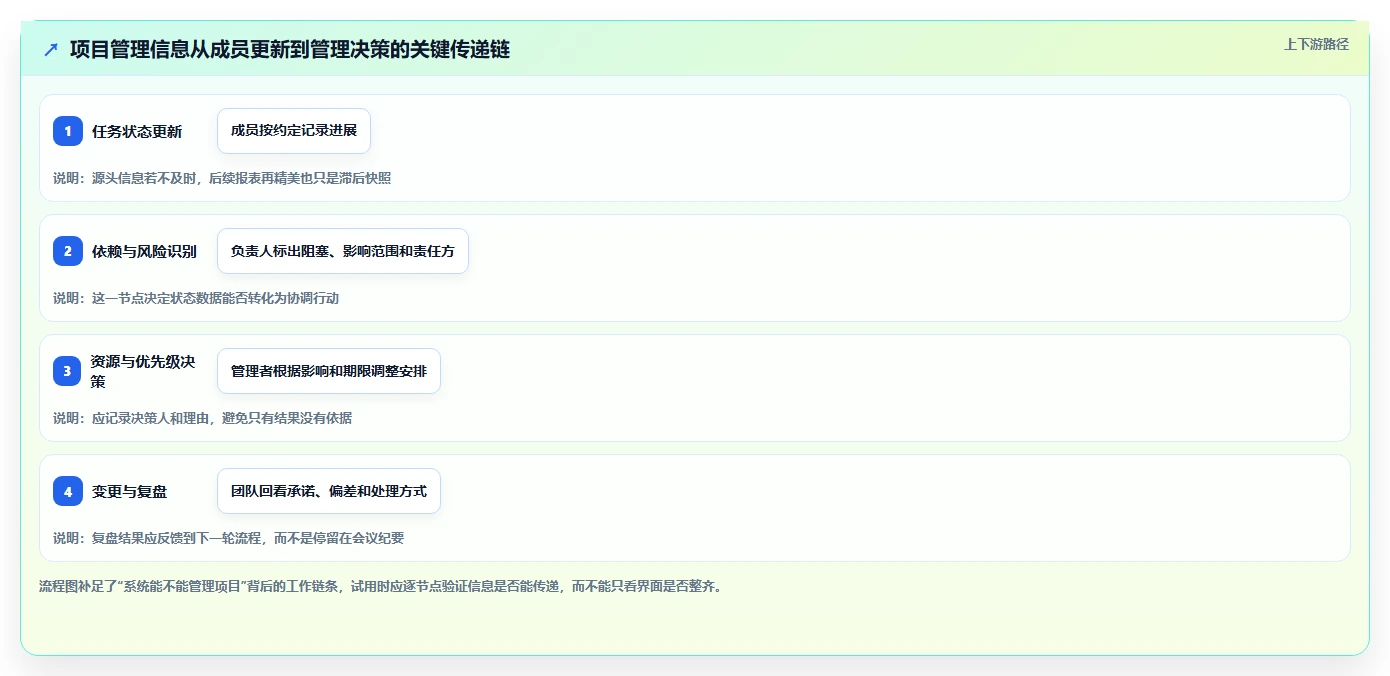Screen dimensions: 1390x676
Task: Click the note starting 复盘结果应反馈
Action: [x=228, y=538]
